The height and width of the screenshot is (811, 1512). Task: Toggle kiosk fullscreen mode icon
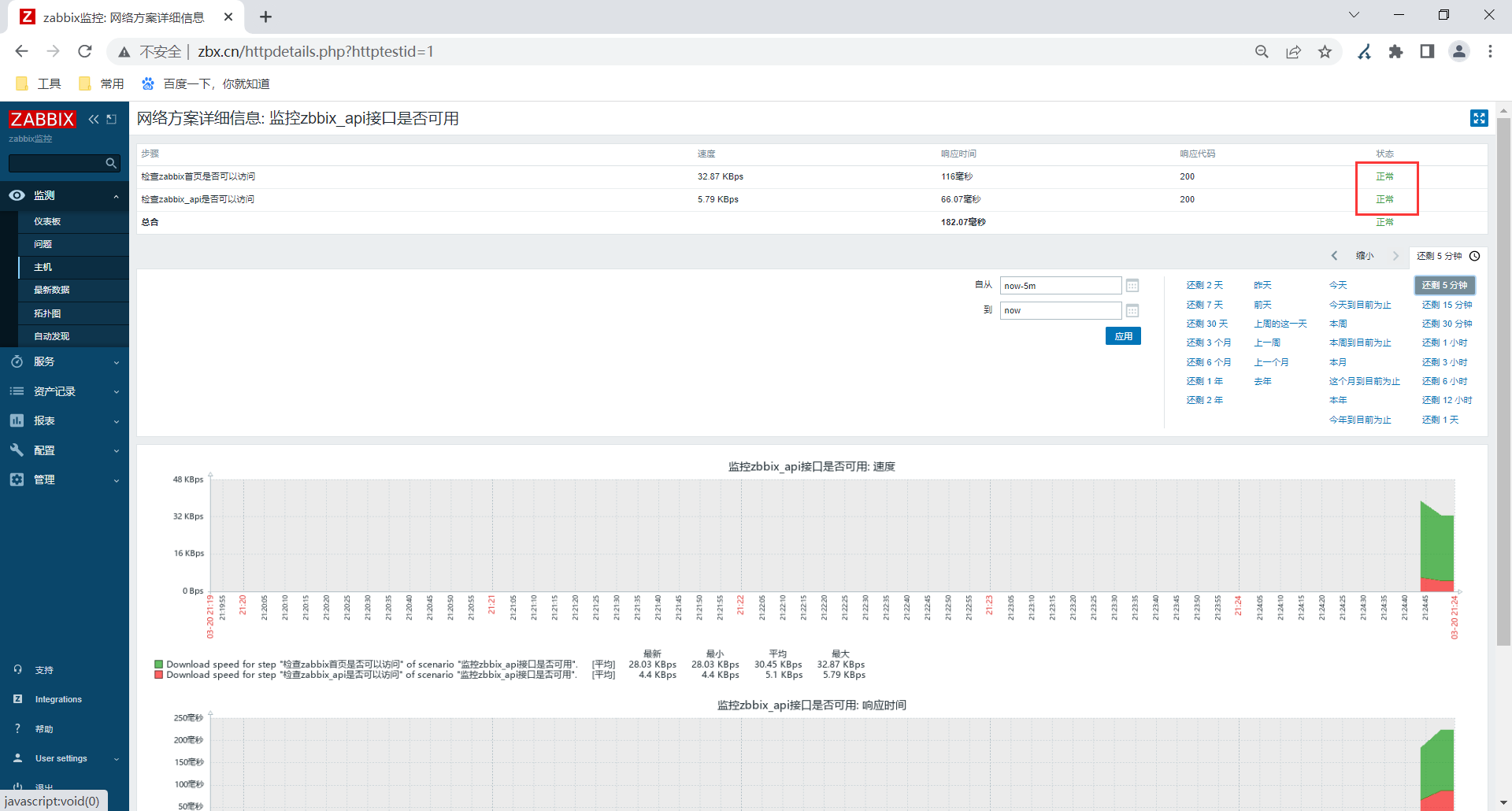(x=1479, y=118)
